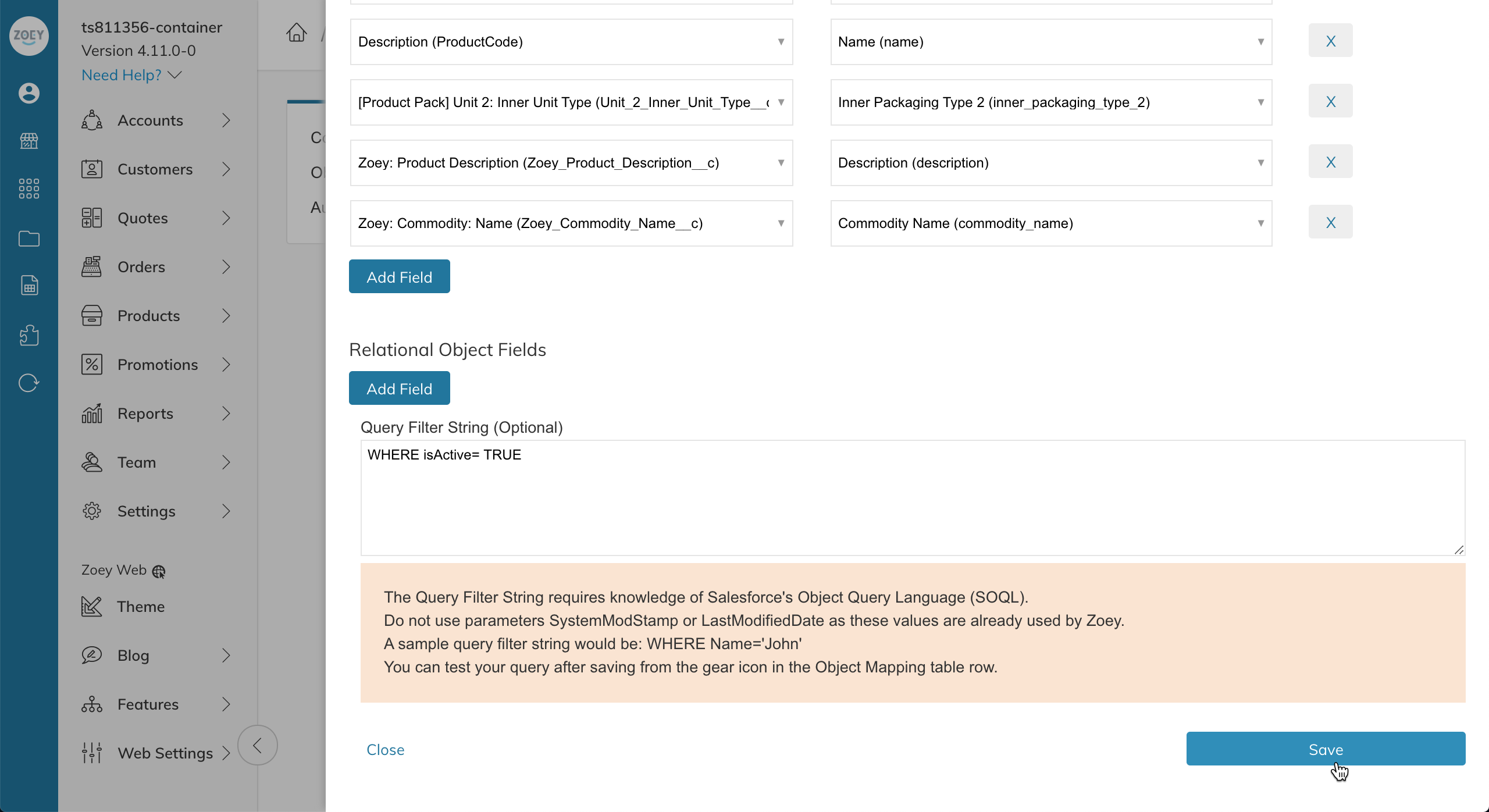Open the puzzle piece integrations icon
The width and height of the screenshot is (1489, 812).
[x=29, y=335]
